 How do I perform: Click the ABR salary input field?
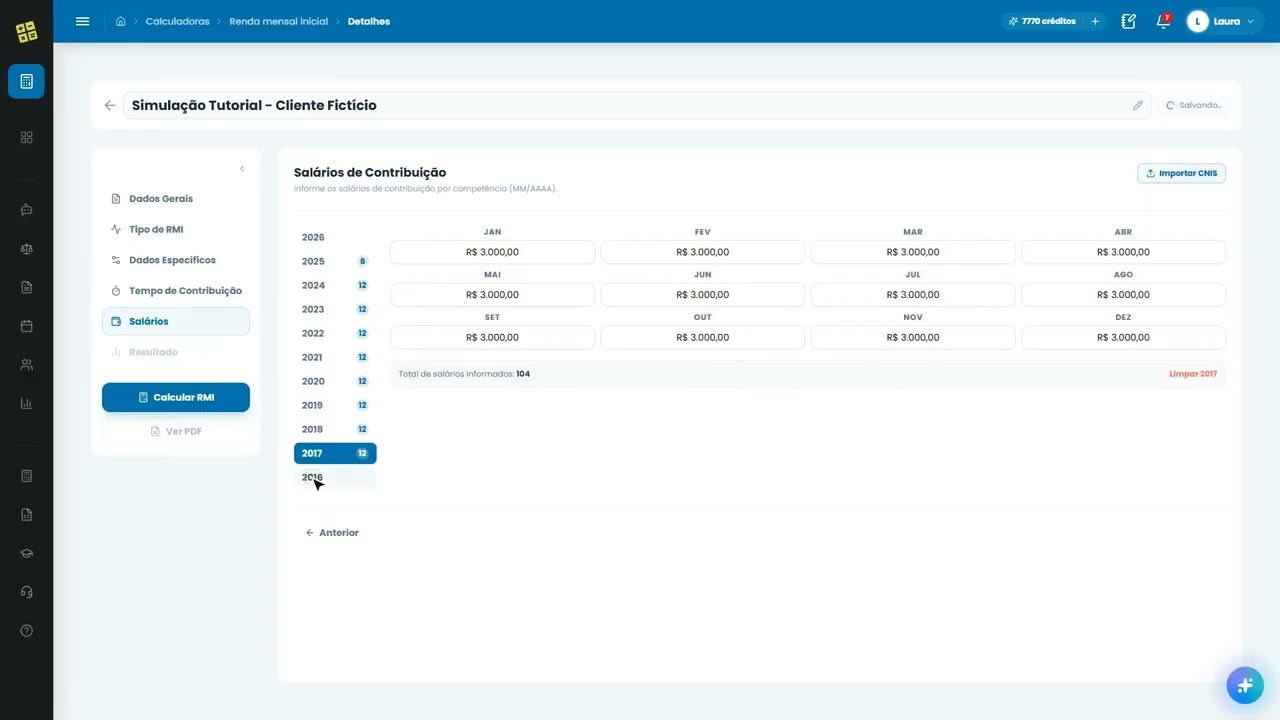1123,252
